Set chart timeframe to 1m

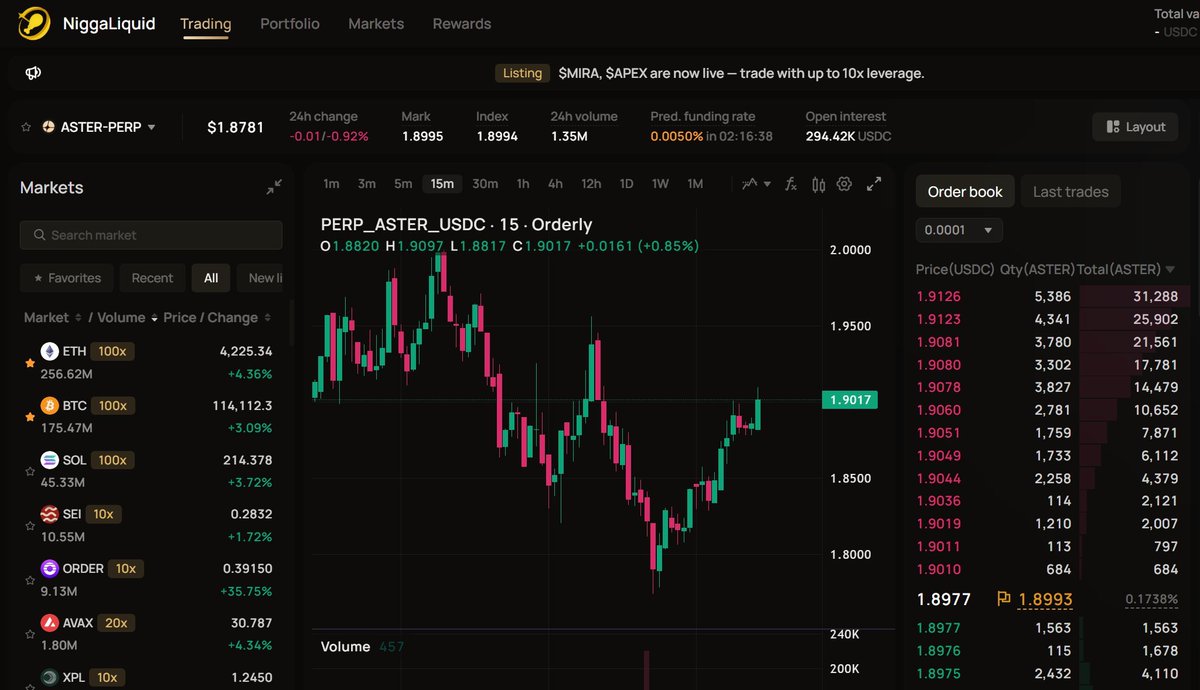pyautogui.click(x=331, y=184)
